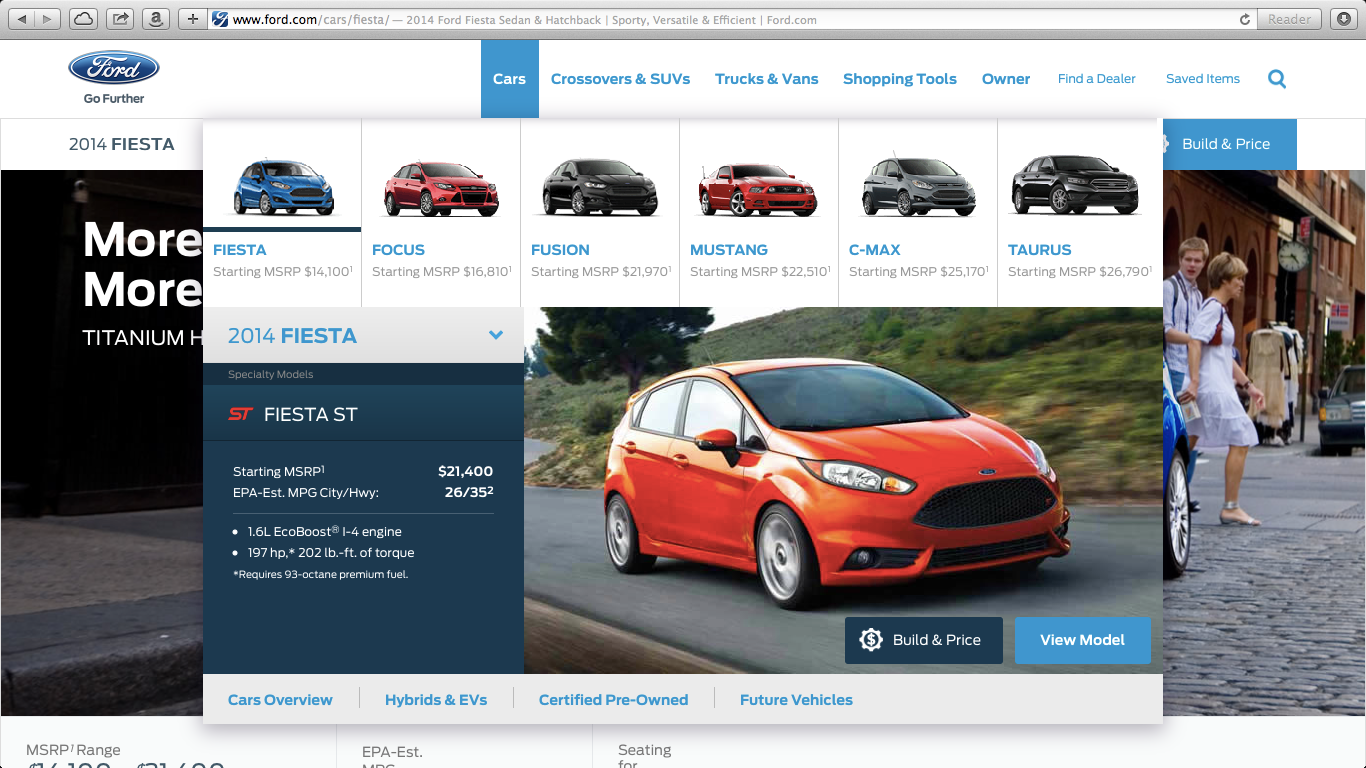The height and width of the screenshot is (768, 1366).
Task: Click the plus icon to add a bookmark
Action: [x=192, y=19]
